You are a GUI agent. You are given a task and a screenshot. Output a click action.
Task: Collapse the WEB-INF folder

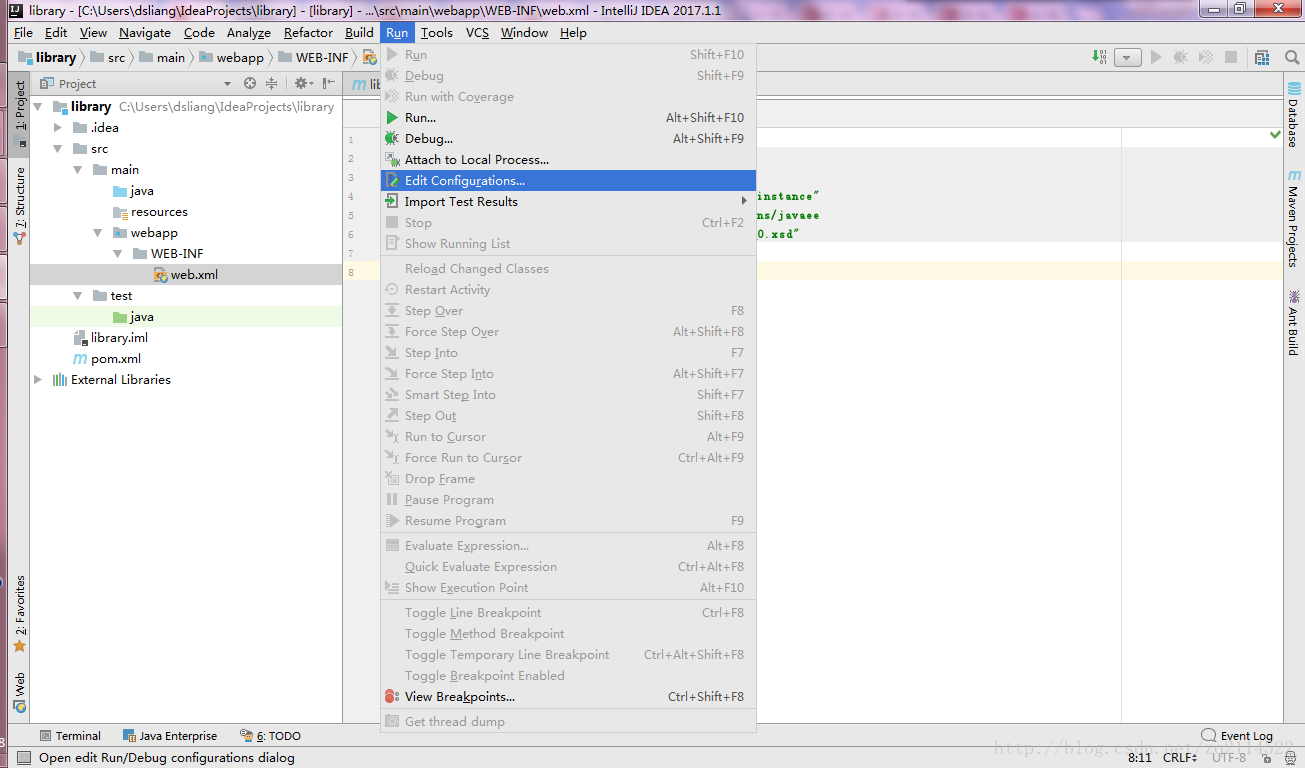119,253
